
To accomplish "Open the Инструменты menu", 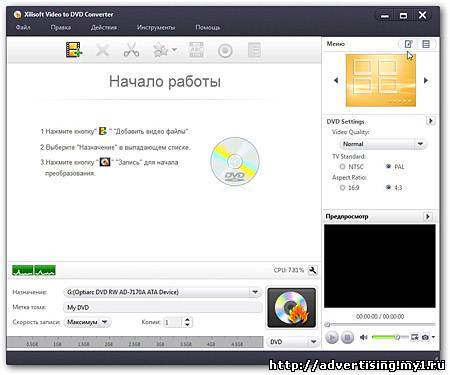I will [156, 27].
